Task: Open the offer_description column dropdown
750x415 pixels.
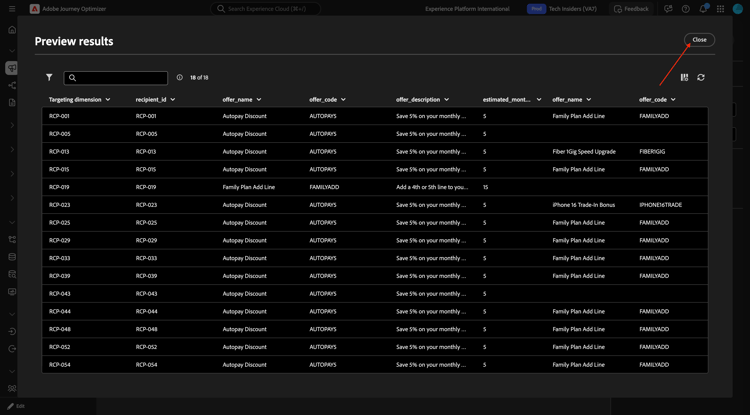Action: pyautogui.click(x=447, y=100)
